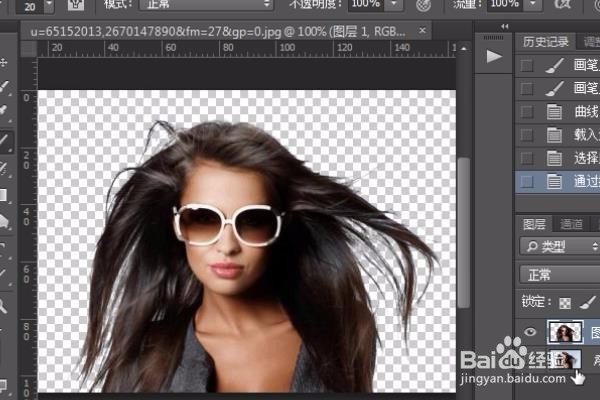Open the layer blend mode 正常 dropdown
The image size is (600, 400).
click(559, 275)
